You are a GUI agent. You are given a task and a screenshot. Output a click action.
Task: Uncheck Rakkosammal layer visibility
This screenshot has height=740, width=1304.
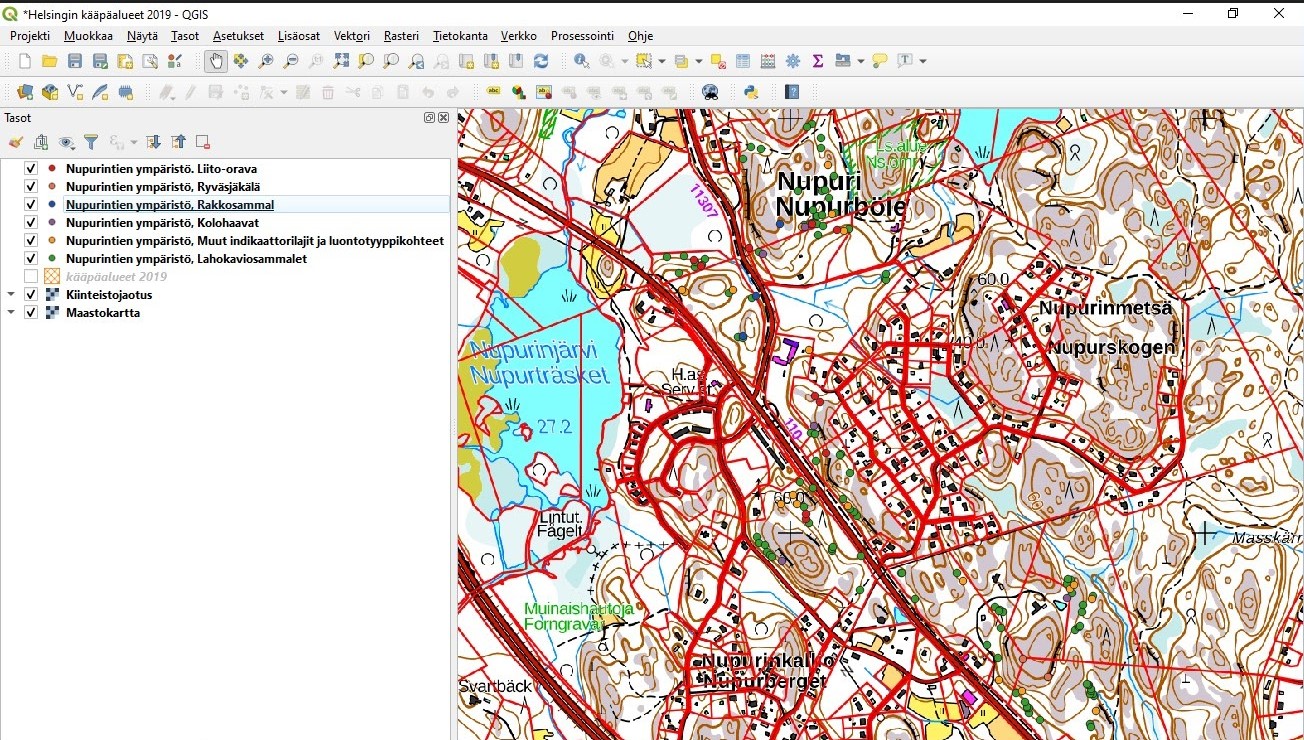31,205
